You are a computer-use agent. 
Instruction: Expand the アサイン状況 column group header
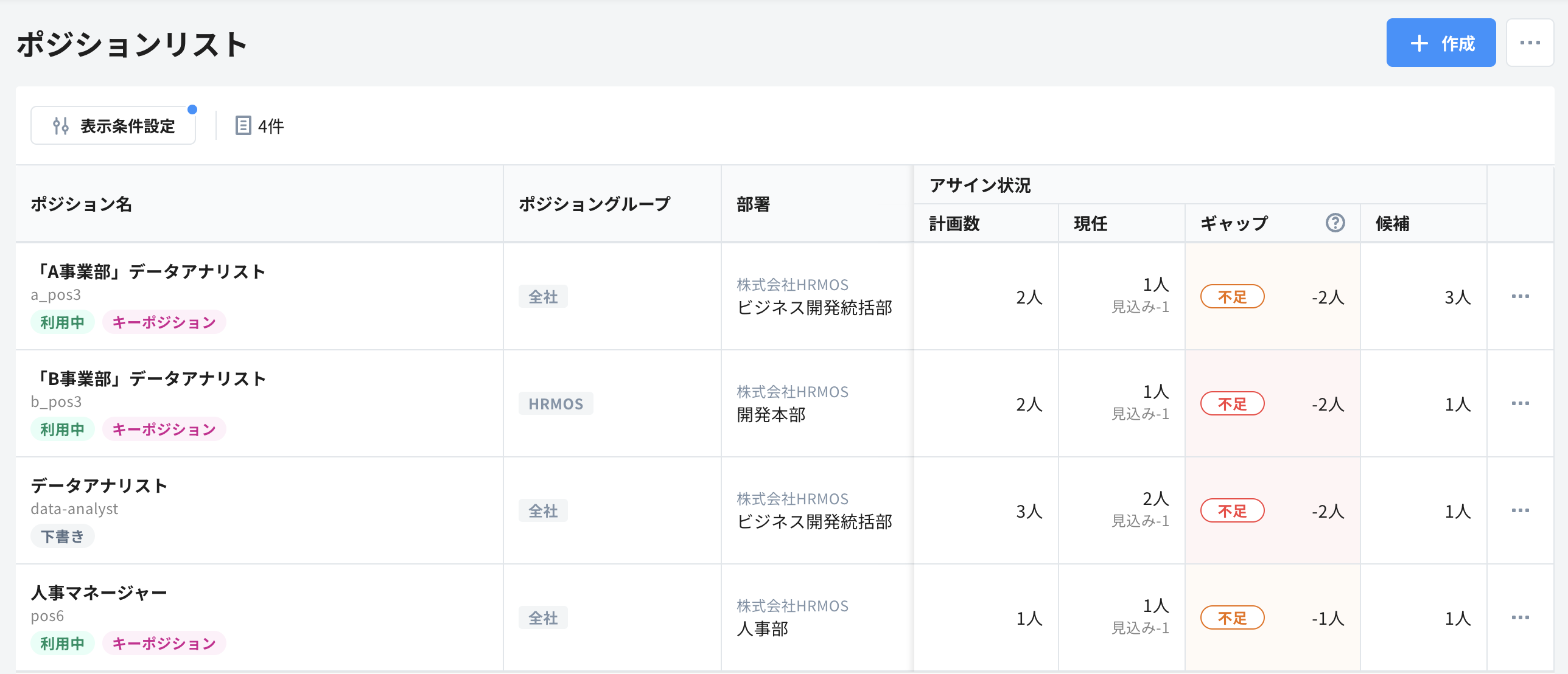coord(979,186)
